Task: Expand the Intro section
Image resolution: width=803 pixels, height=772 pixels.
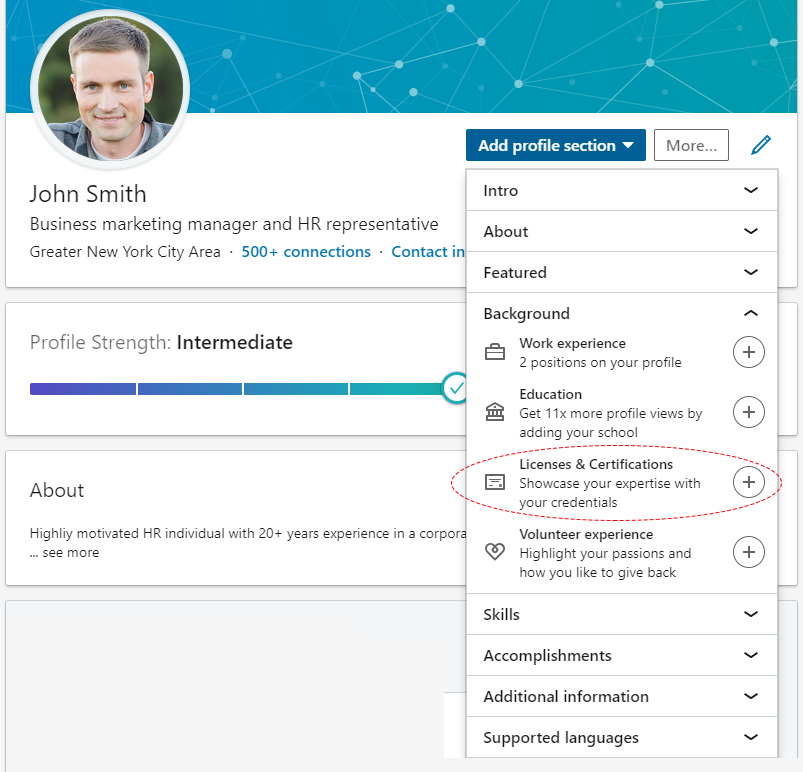Action: (622, 190)
